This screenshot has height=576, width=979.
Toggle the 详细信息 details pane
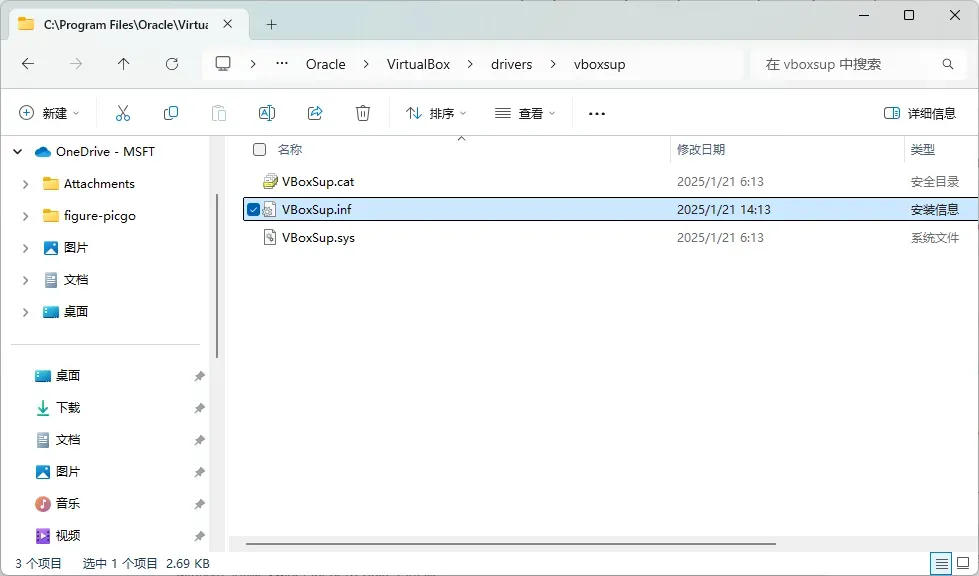tap(920, 113)
